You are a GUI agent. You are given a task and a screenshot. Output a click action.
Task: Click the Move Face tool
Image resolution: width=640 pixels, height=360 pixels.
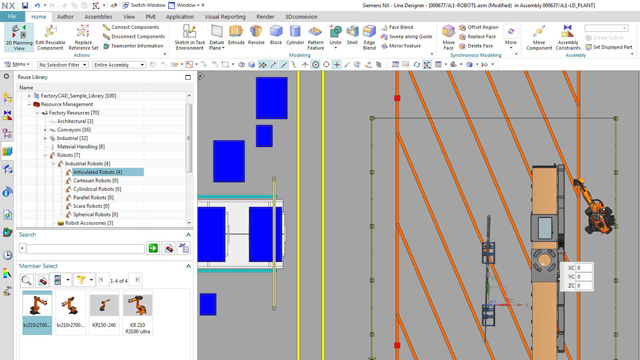point(448,37)
